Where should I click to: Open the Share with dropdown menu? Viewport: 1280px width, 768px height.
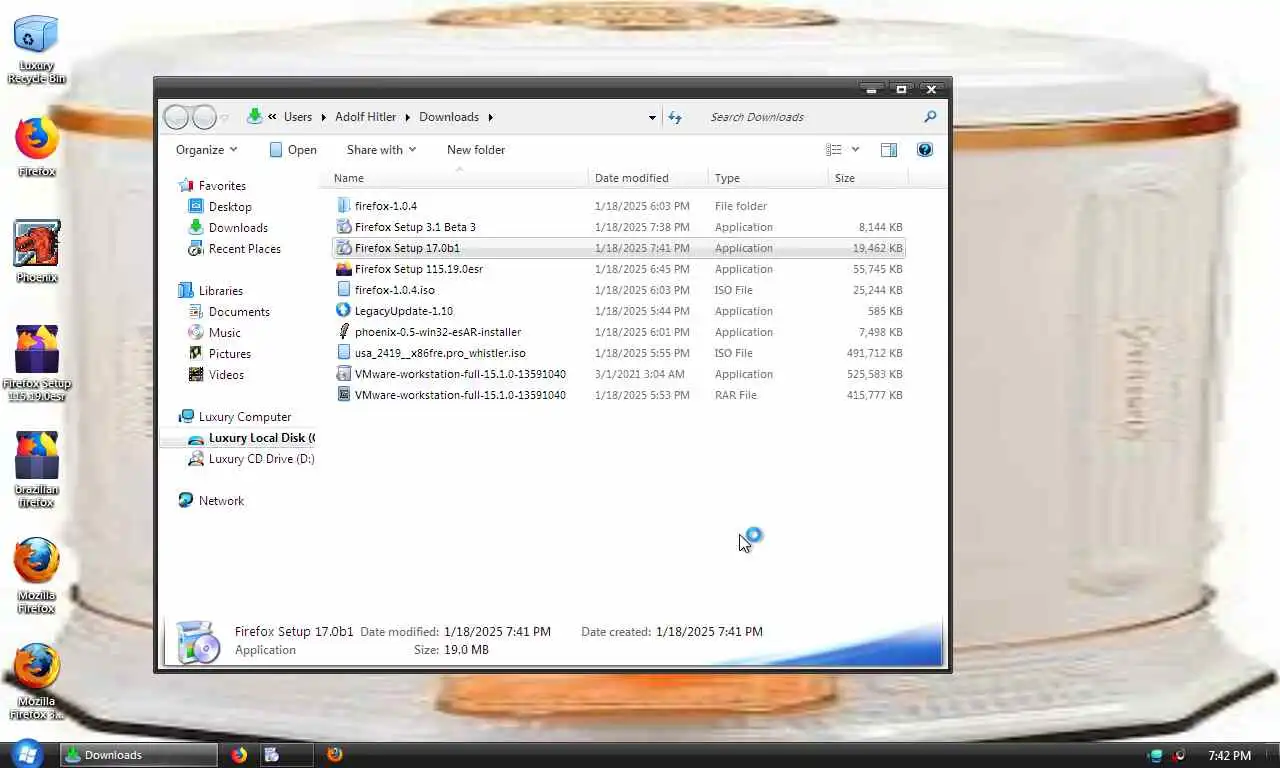pyautogui.click(x=381, y=150)
